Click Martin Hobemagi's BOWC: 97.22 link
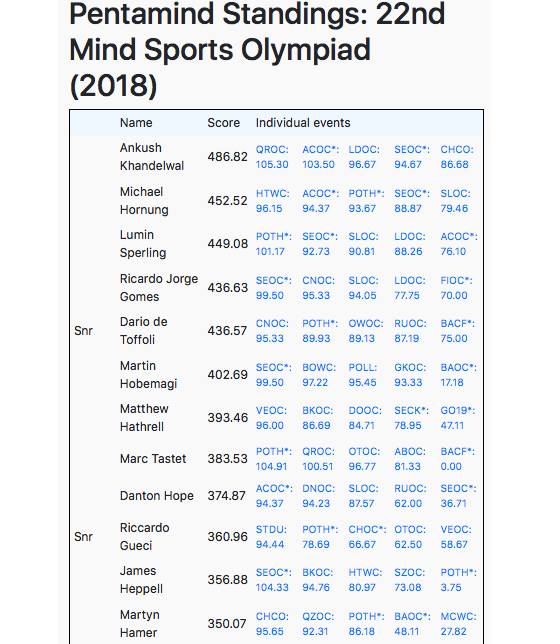This screenshot has width=560, height=644. 319,375
